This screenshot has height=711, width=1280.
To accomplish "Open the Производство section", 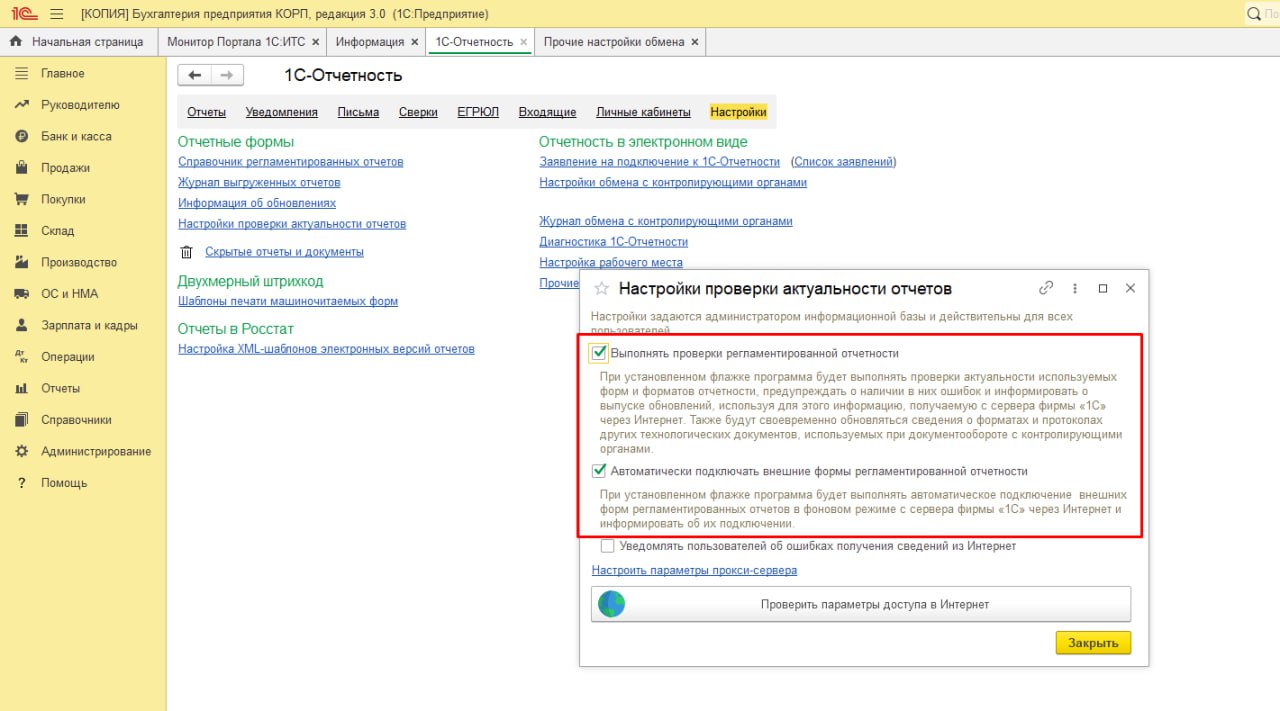I will pyautogui.click(x=79, y=262).
